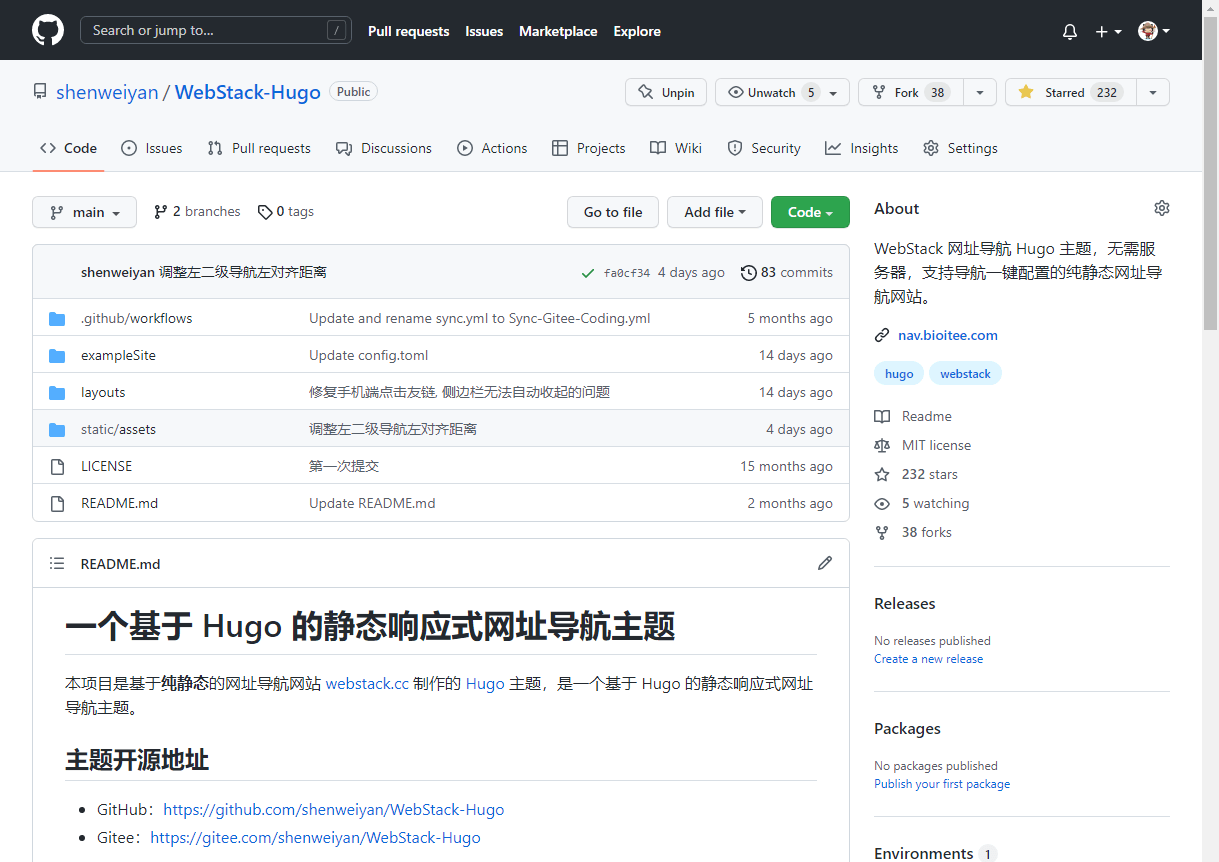Open the notifications bell
This screenshot has width=1219, height=862.
1070,31
